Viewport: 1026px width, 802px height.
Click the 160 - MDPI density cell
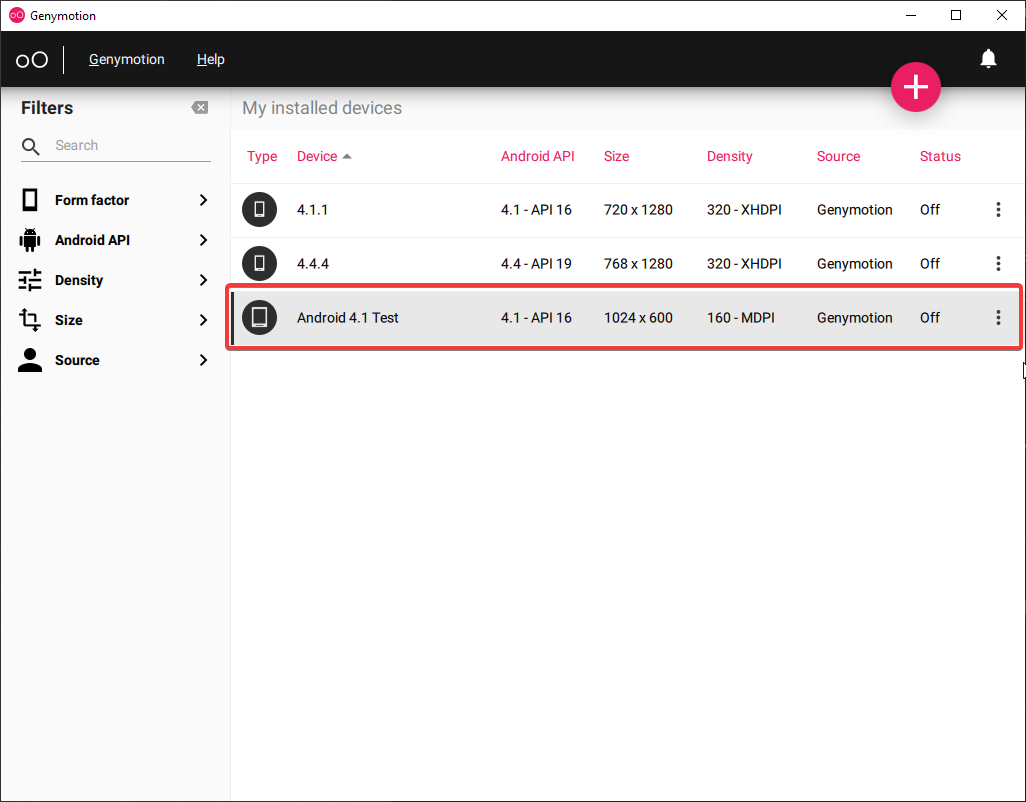pos(741,318)
